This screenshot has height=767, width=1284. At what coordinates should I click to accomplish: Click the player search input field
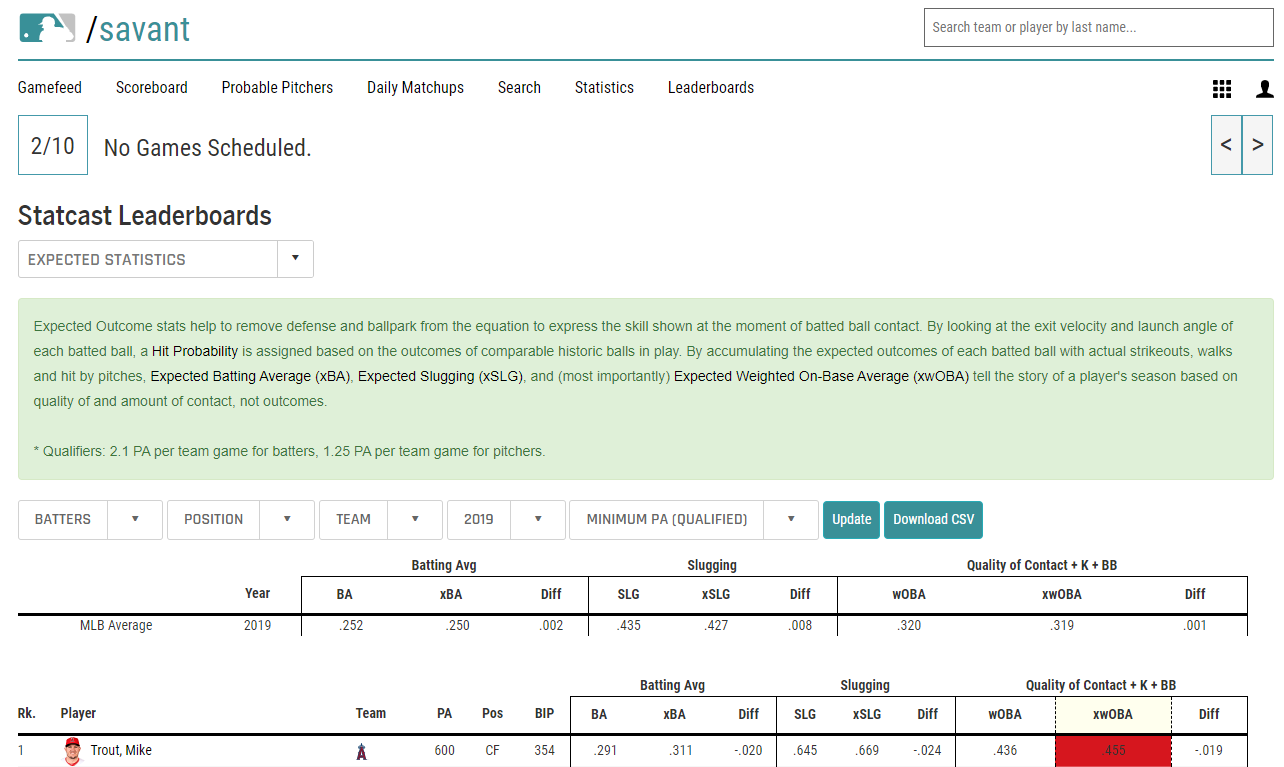point(1098,27)
